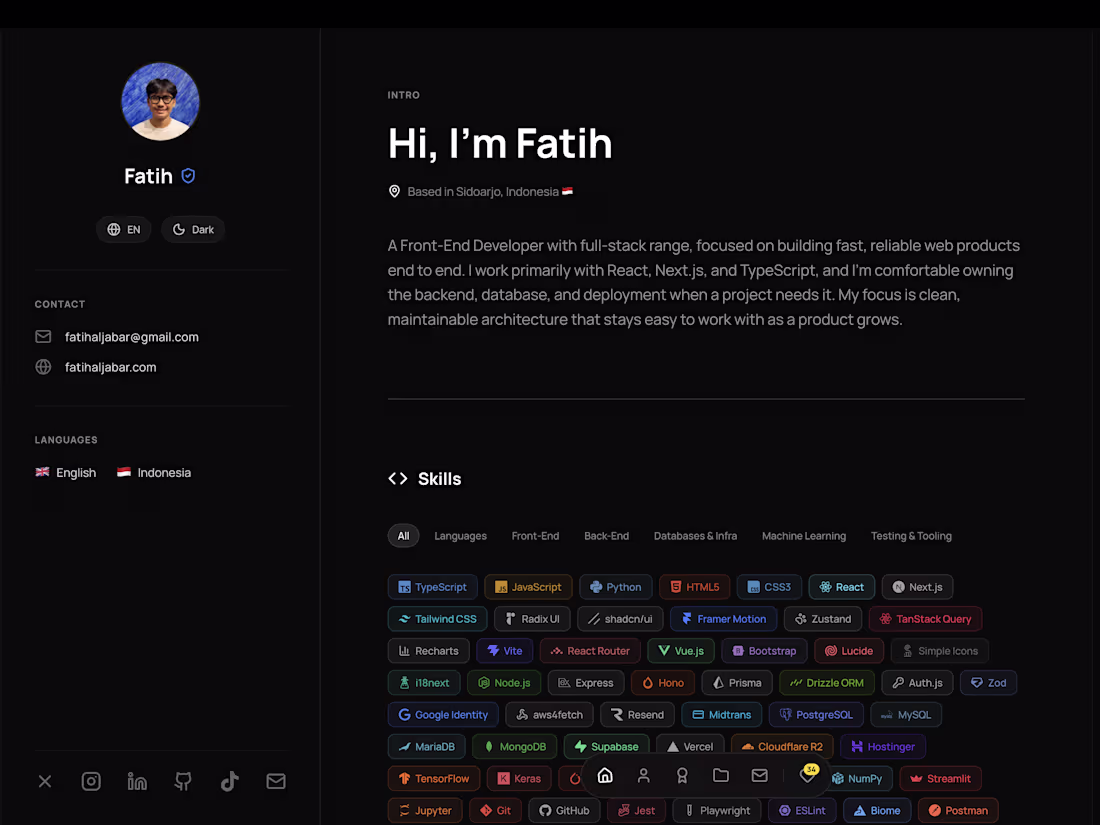The width and height of the screenshot is (1100, 825).
Task: Switch to the Machine Learning skills tab
Action: [804, 536]
